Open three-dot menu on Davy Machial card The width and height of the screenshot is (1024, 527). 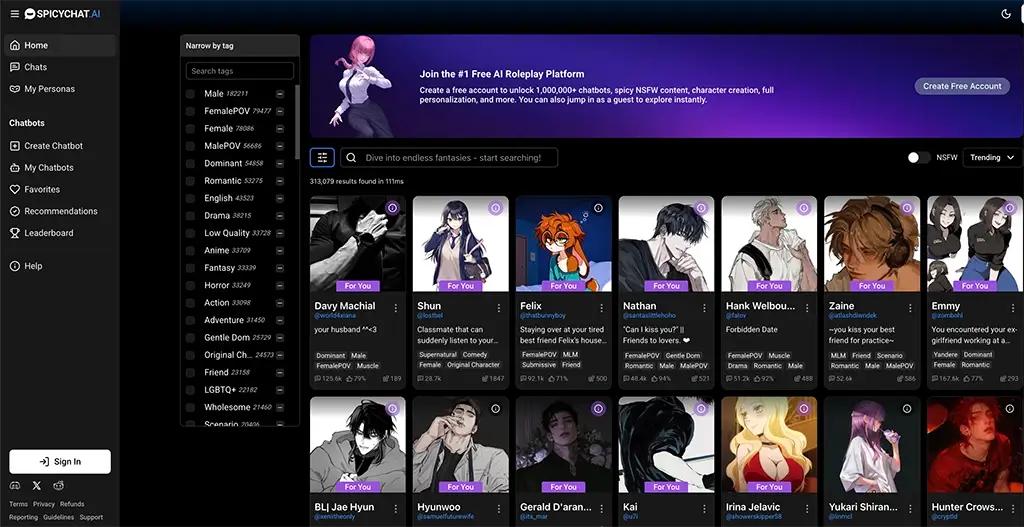tap(396, 307)
